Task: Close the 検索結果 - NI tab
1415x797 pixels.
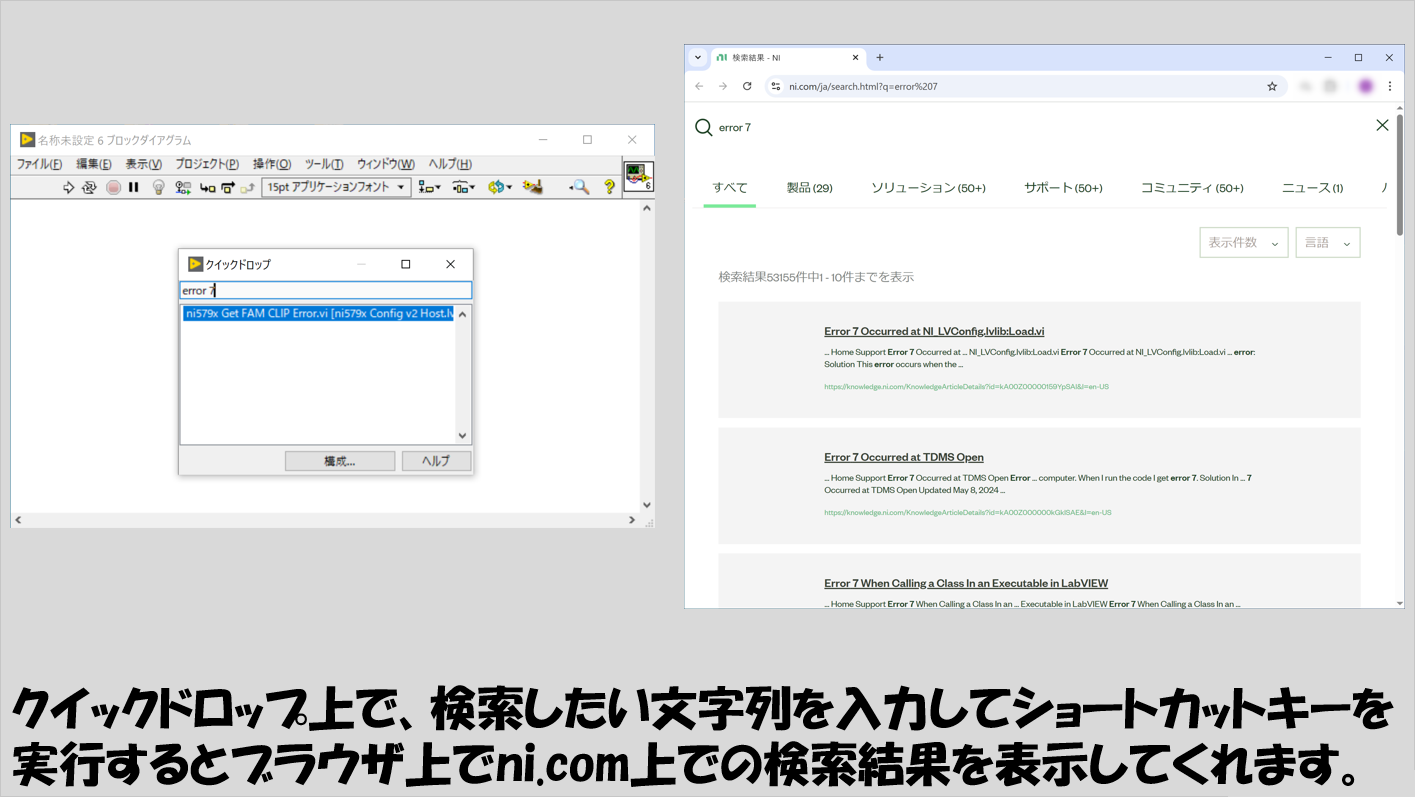Action: click(x=854, y=58)
